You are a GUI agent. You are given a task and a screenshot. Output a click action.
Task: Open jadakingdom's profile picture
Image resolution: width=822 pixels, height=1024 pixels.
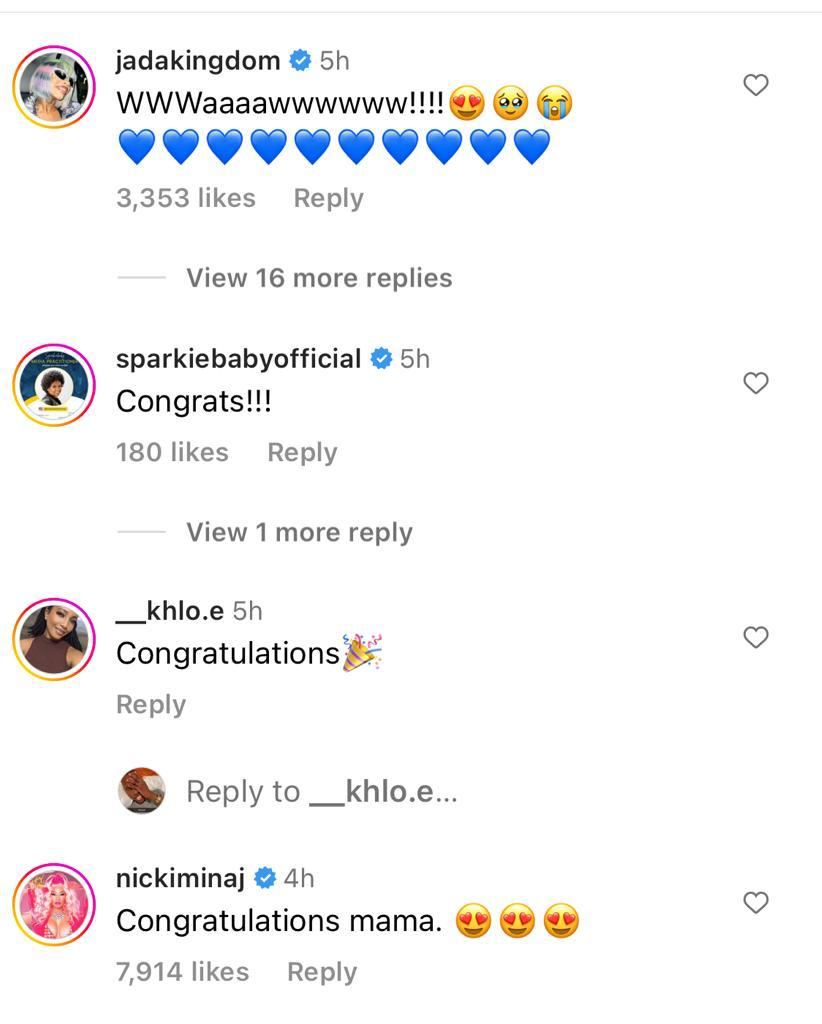click(53, 86)
